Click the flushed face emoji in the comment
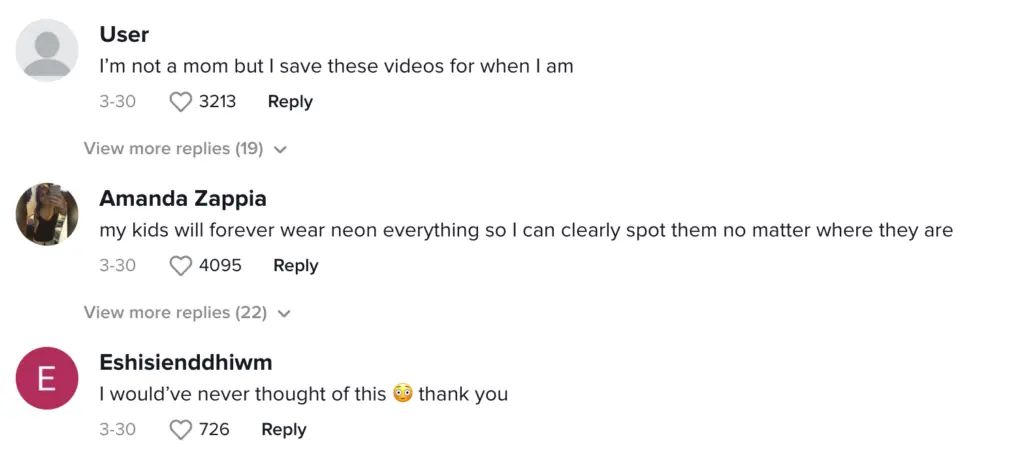 402,394
